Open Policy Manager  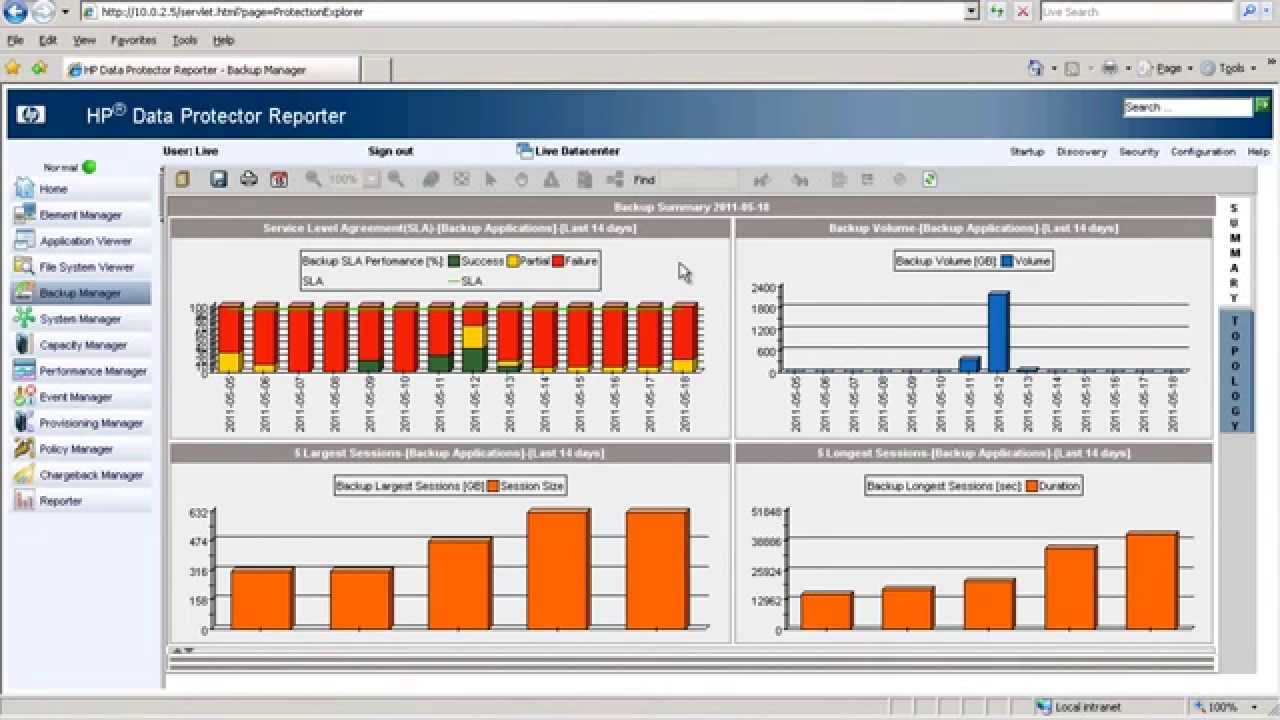80,449
